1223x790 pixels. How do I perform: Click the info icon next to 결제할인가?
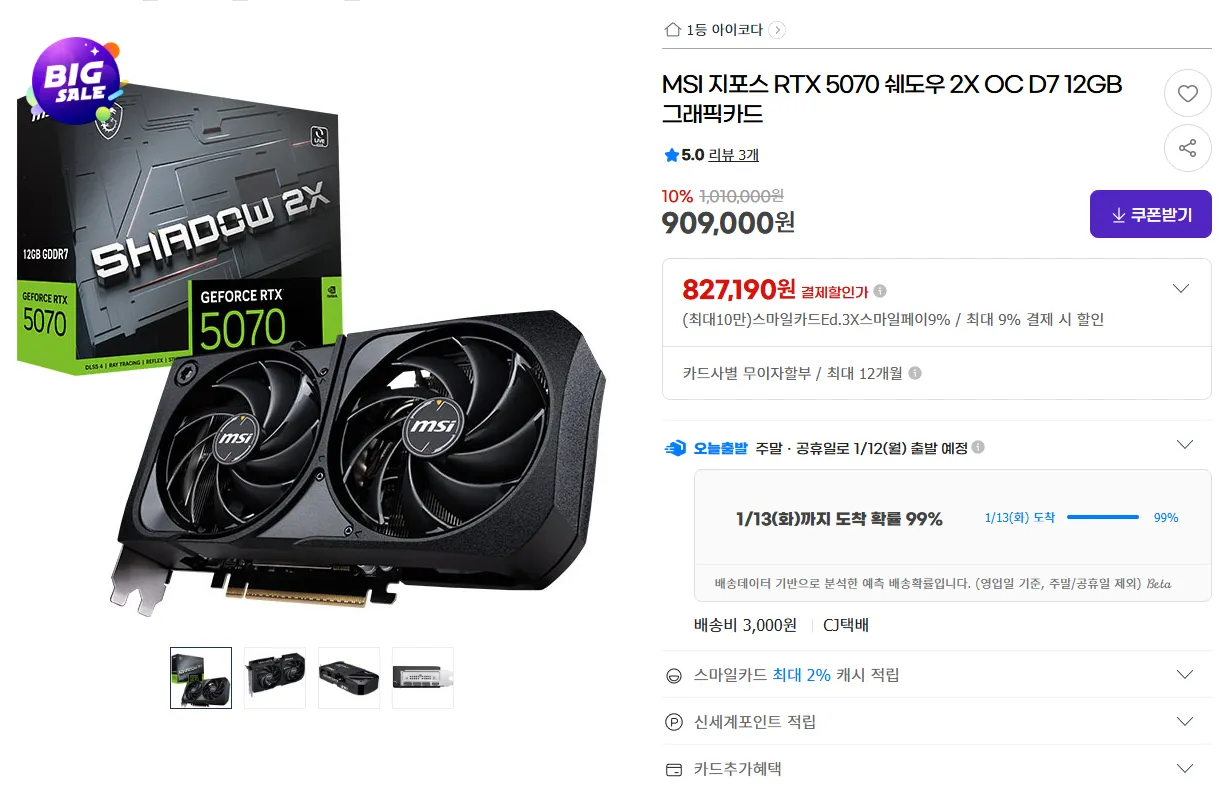tap(879, 291)
